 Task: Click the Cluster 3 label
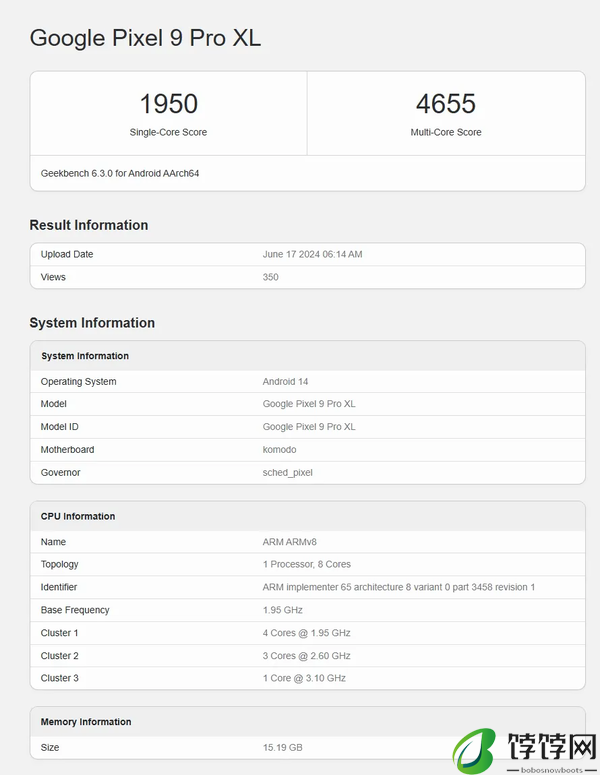tap(59, 678)
